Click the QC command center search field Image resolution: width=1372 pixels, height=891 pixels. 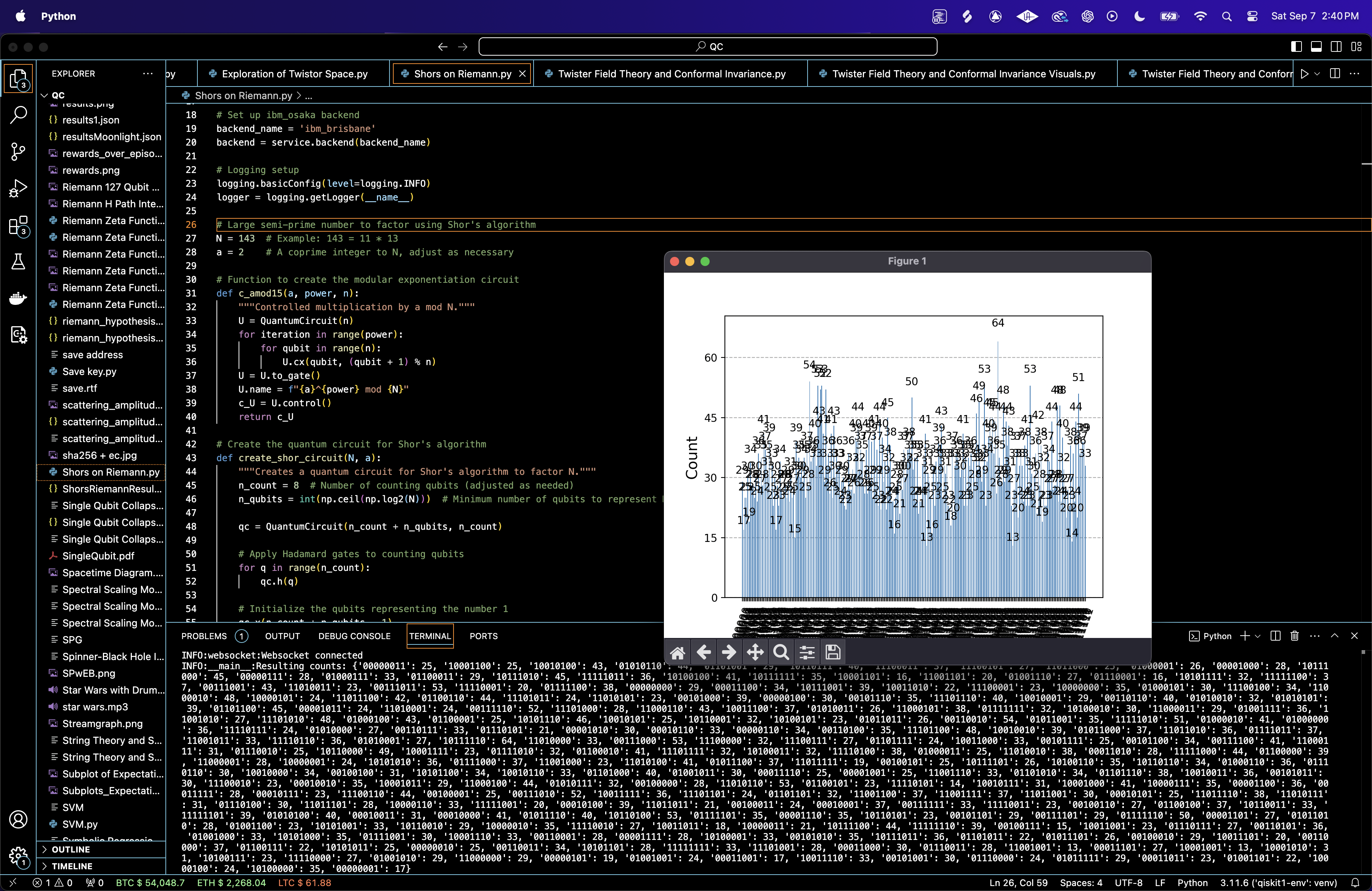pyautogui.click(x=707, y=46)
